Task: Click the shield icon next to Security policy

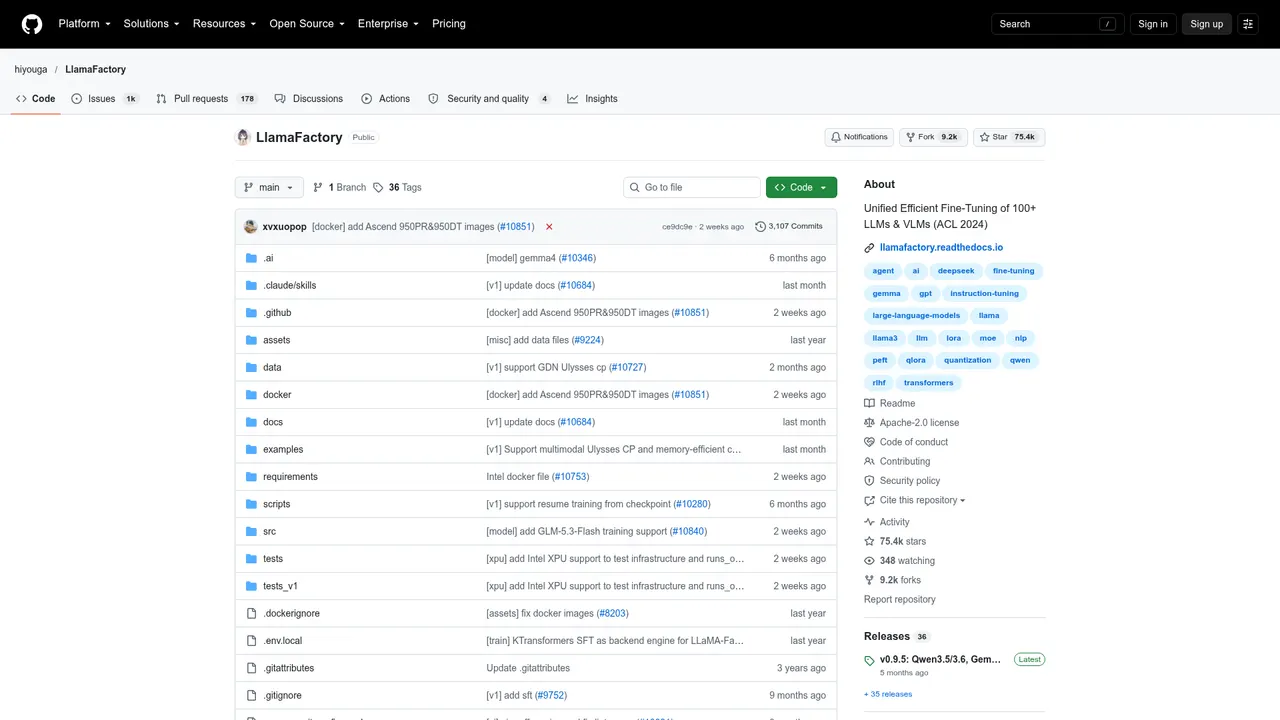Action: click(870, 481)
